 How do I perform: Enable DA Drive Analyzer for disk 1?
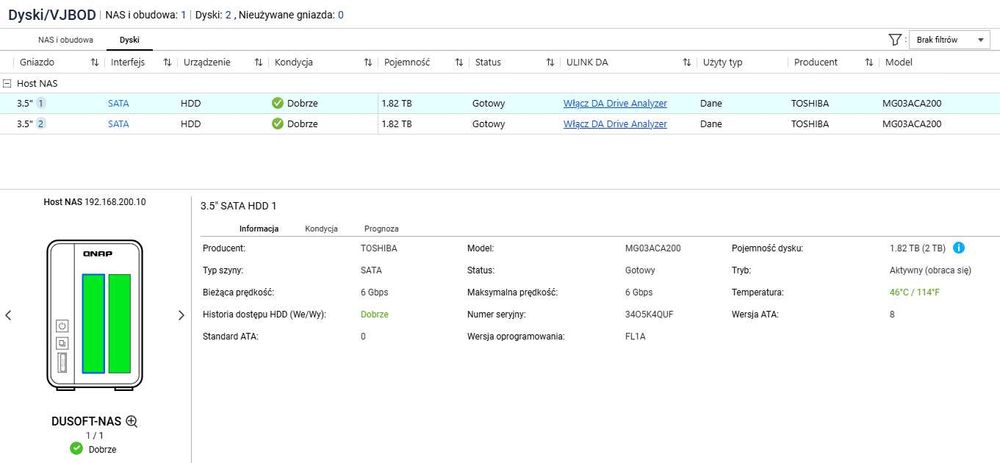coord(615,103)
